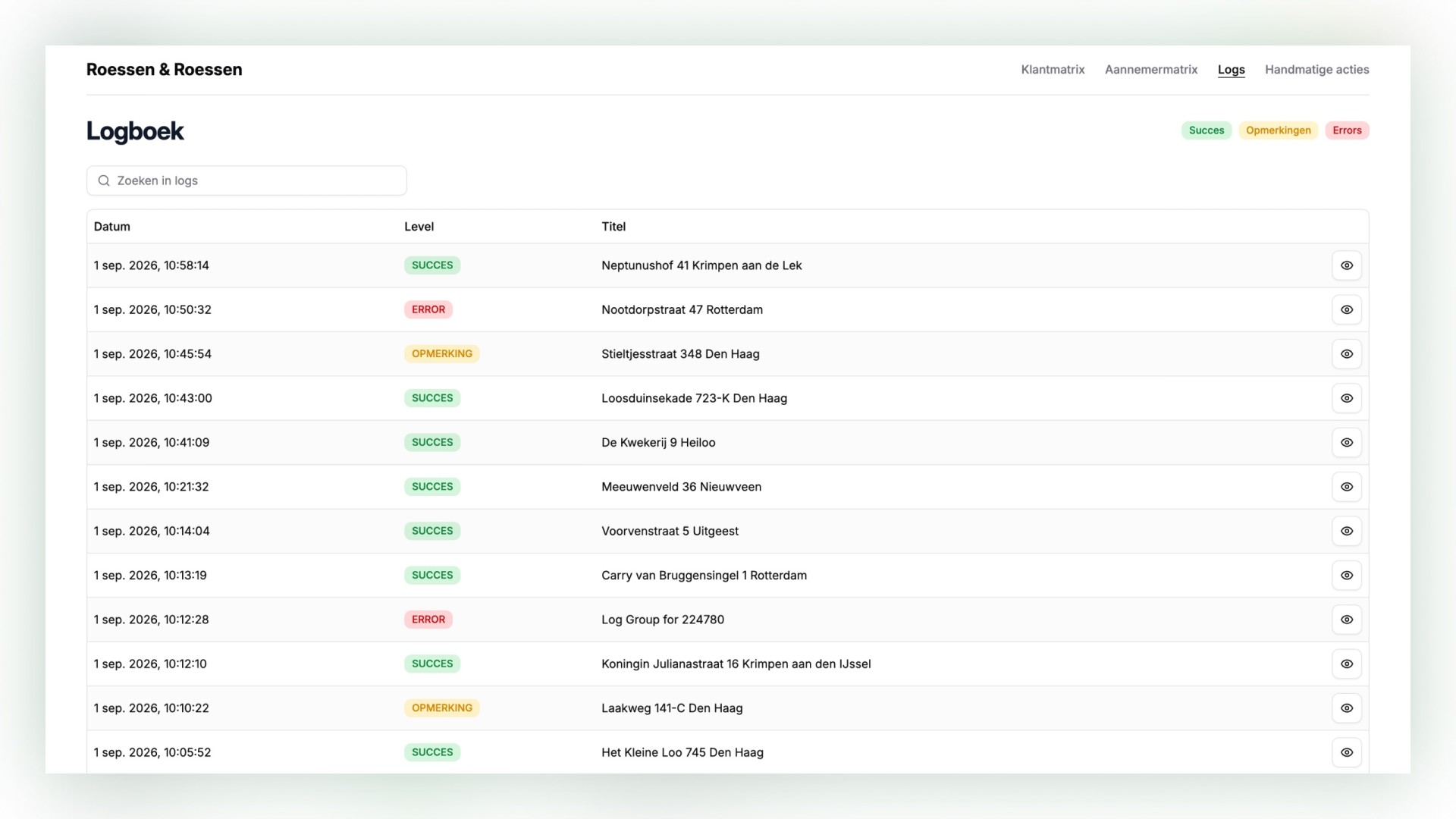Sort by the Datum column header
Image resolution: width=1456 pixels, height=819 pixels.
[112, 227]
